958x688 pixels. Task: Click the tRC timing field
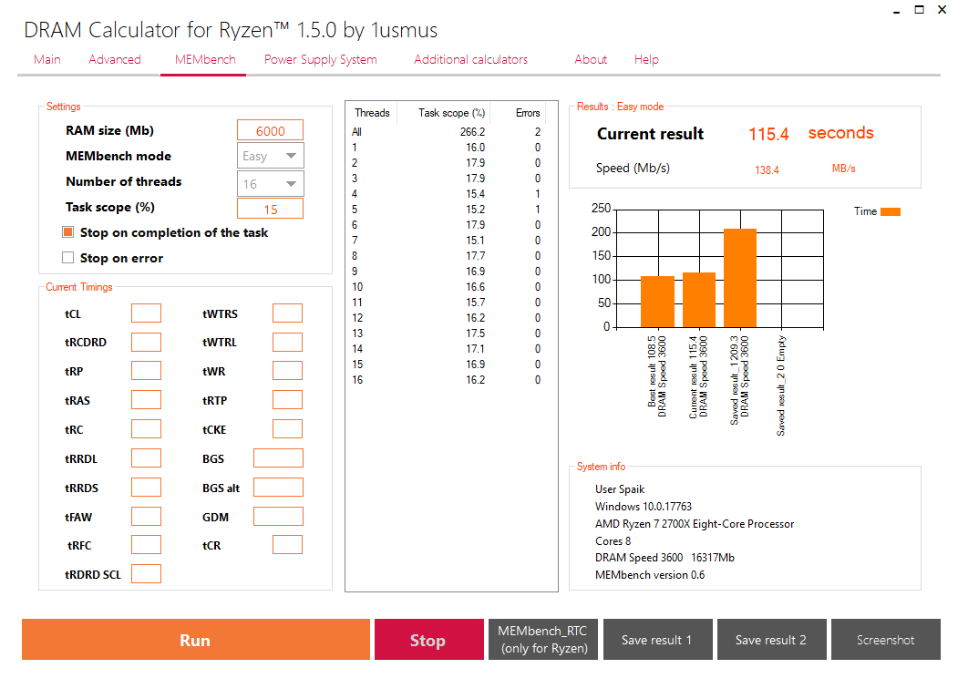pos(146,429)
